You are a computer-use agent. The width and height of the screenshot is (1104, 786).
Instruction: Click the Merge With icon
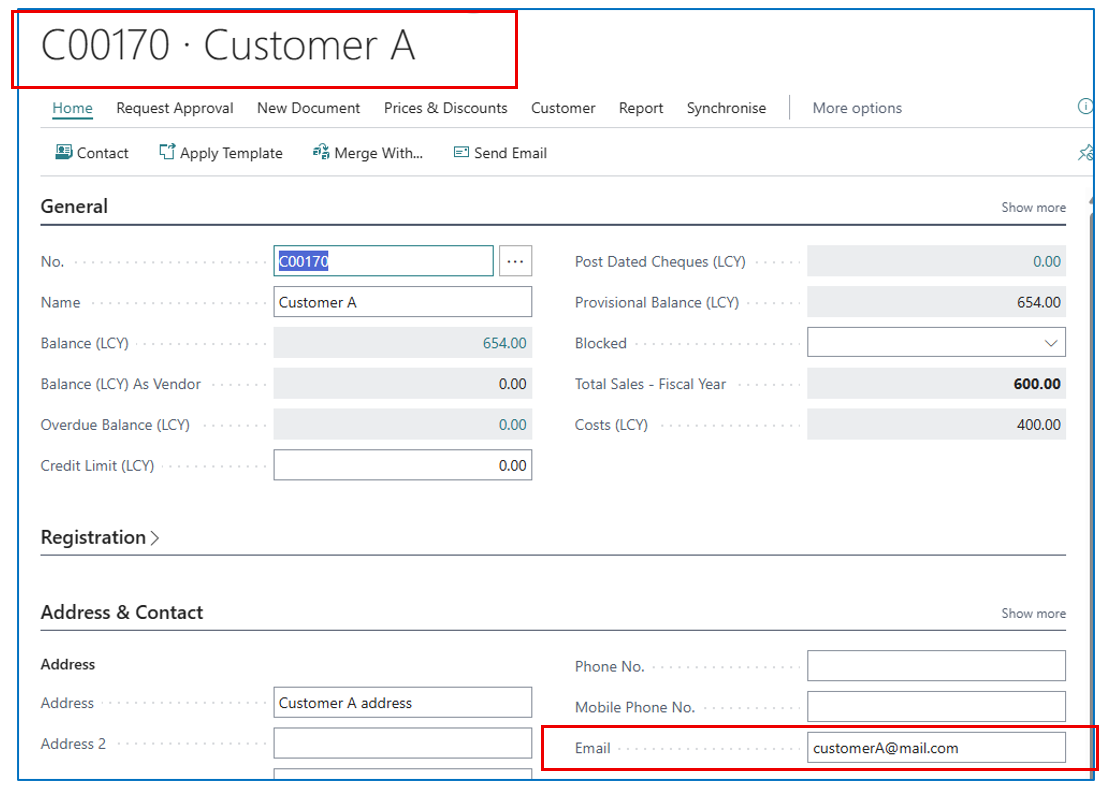(321, 152)
